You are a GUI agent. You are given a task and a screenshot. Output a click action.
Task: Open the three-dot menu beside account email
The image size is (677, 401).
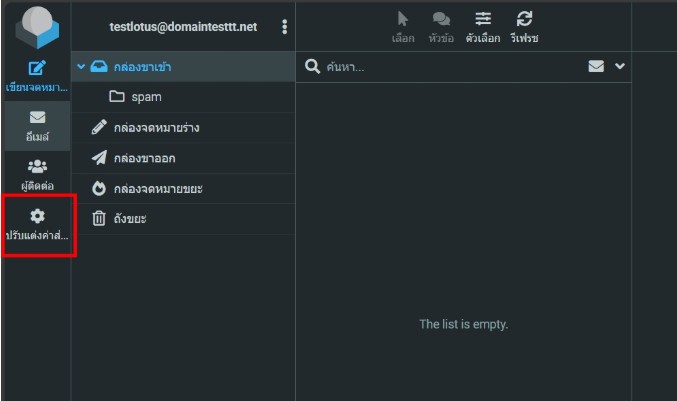point(284,27)
